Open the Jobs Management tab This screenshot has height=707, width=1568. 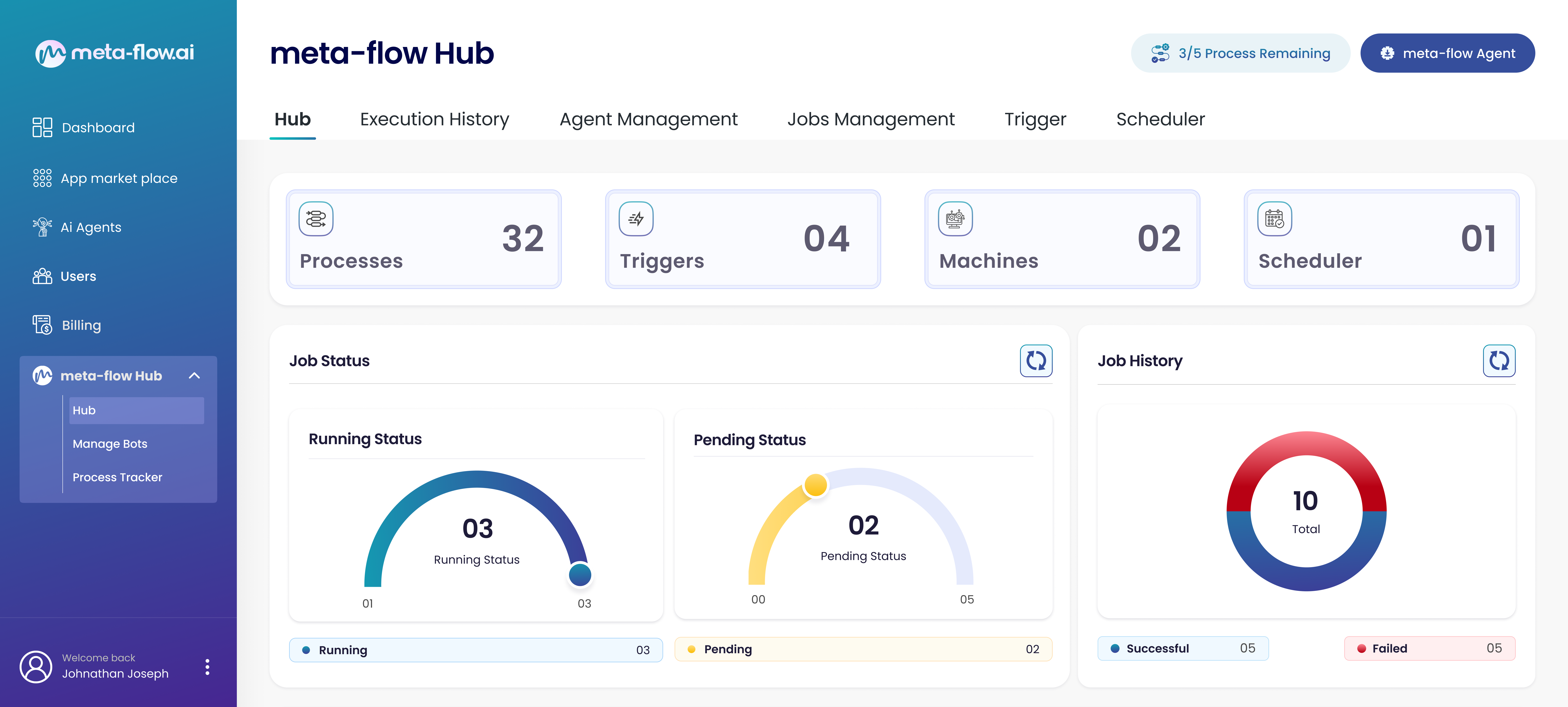point(871,119)
